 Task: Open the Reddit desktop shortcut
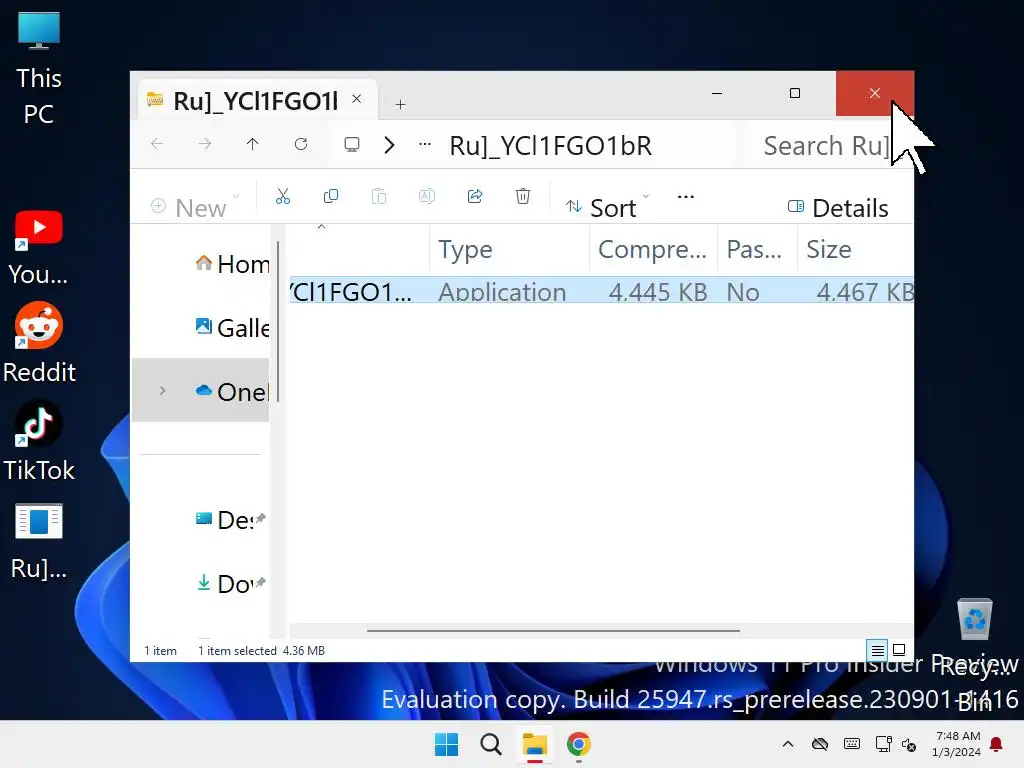(39, 344)
